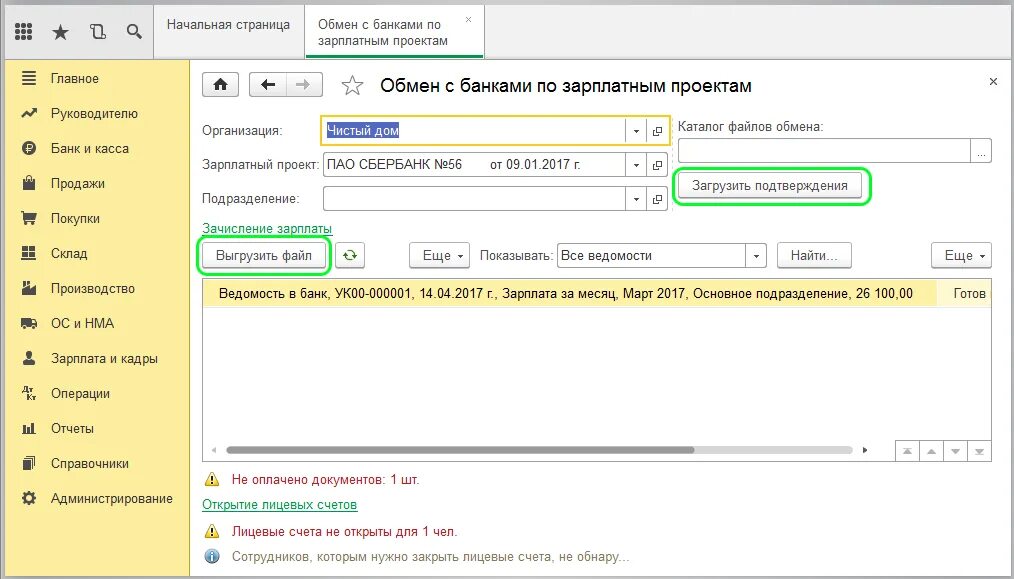1014x579 pixels.
Task: Open Справочники section in sidebar
Action: click(96, 463)
